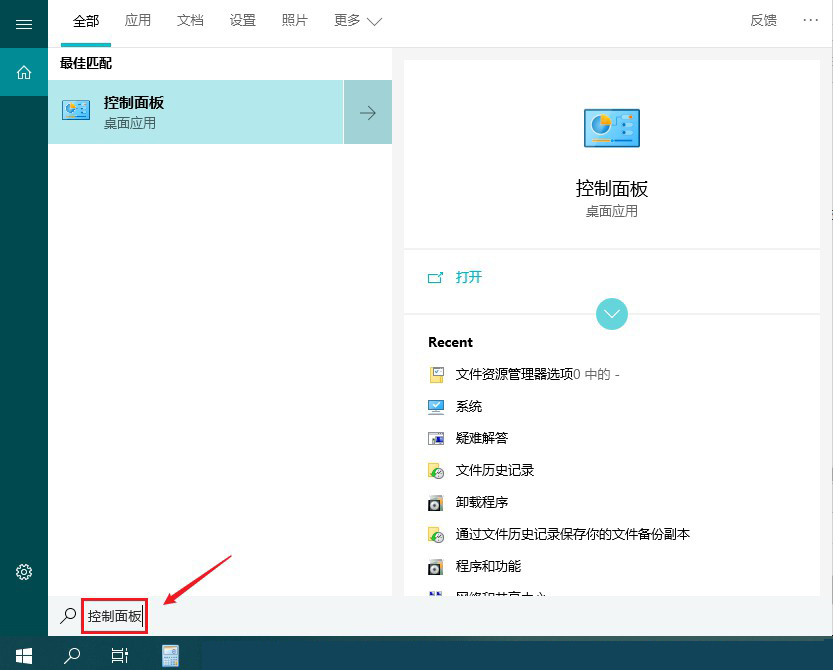
Task: Click the Windows Start button
Action: click(x=24, y=656)
